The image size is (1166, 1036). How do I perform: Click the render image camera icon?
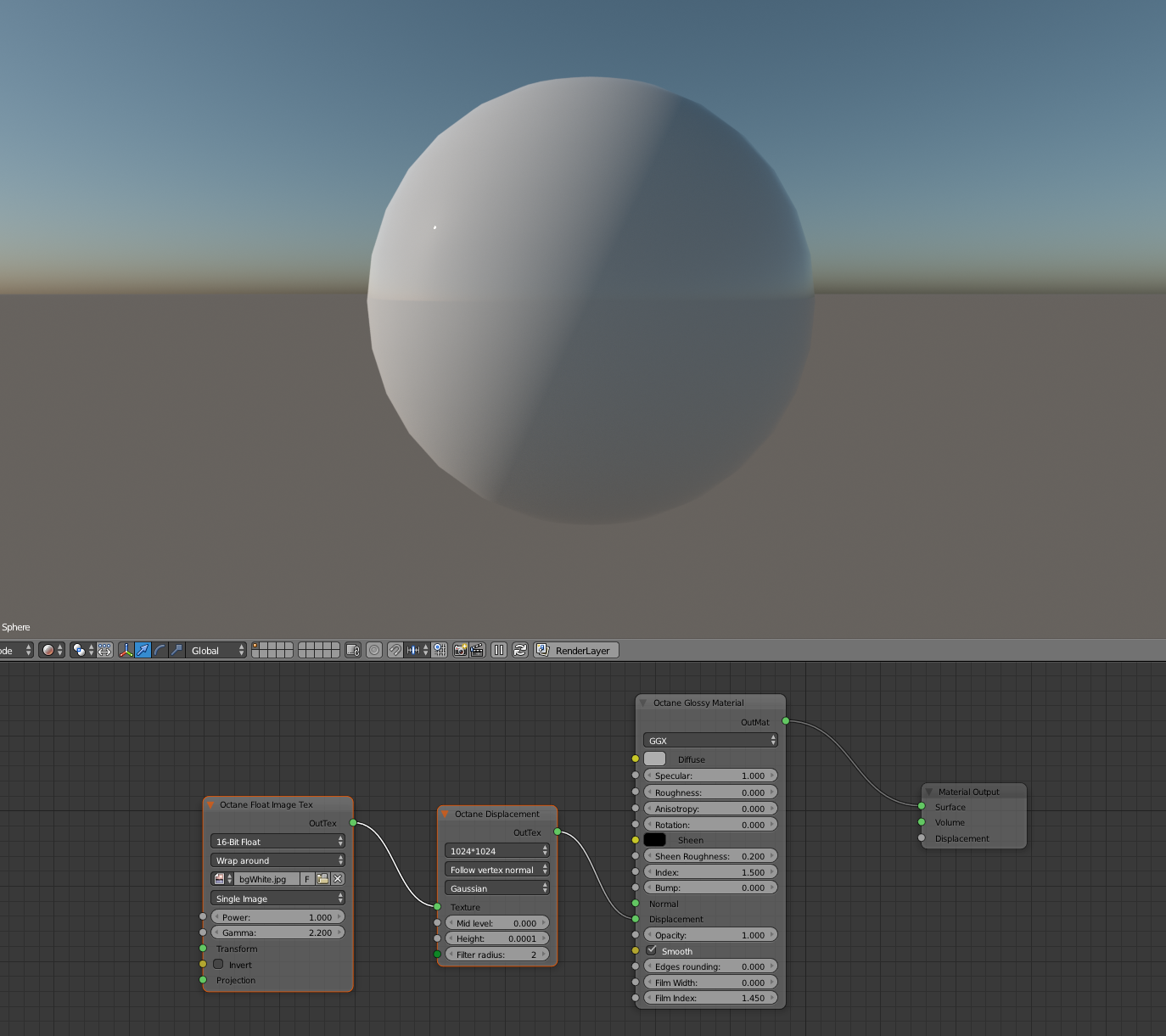(460, 650)
